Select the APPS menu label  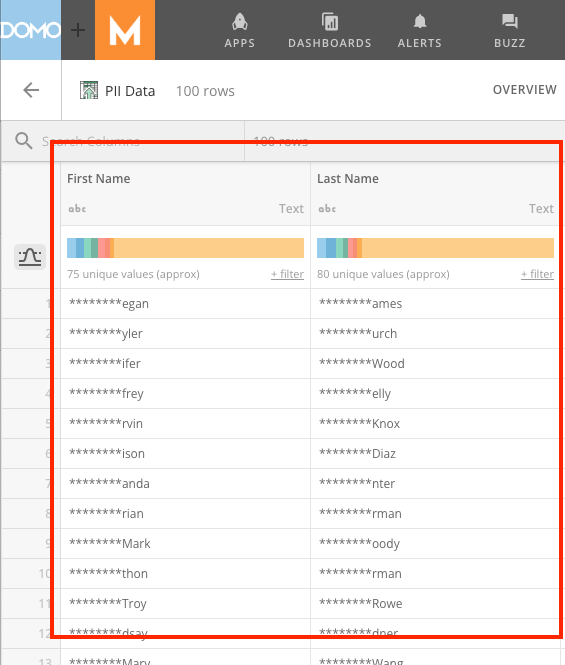point(240,43)
